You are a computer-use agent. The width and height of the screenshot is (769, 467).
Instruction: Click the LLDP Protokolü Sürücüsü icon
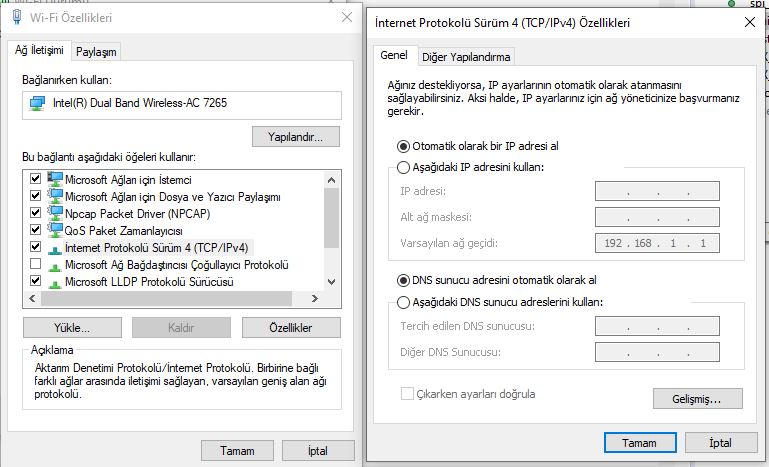55,284
